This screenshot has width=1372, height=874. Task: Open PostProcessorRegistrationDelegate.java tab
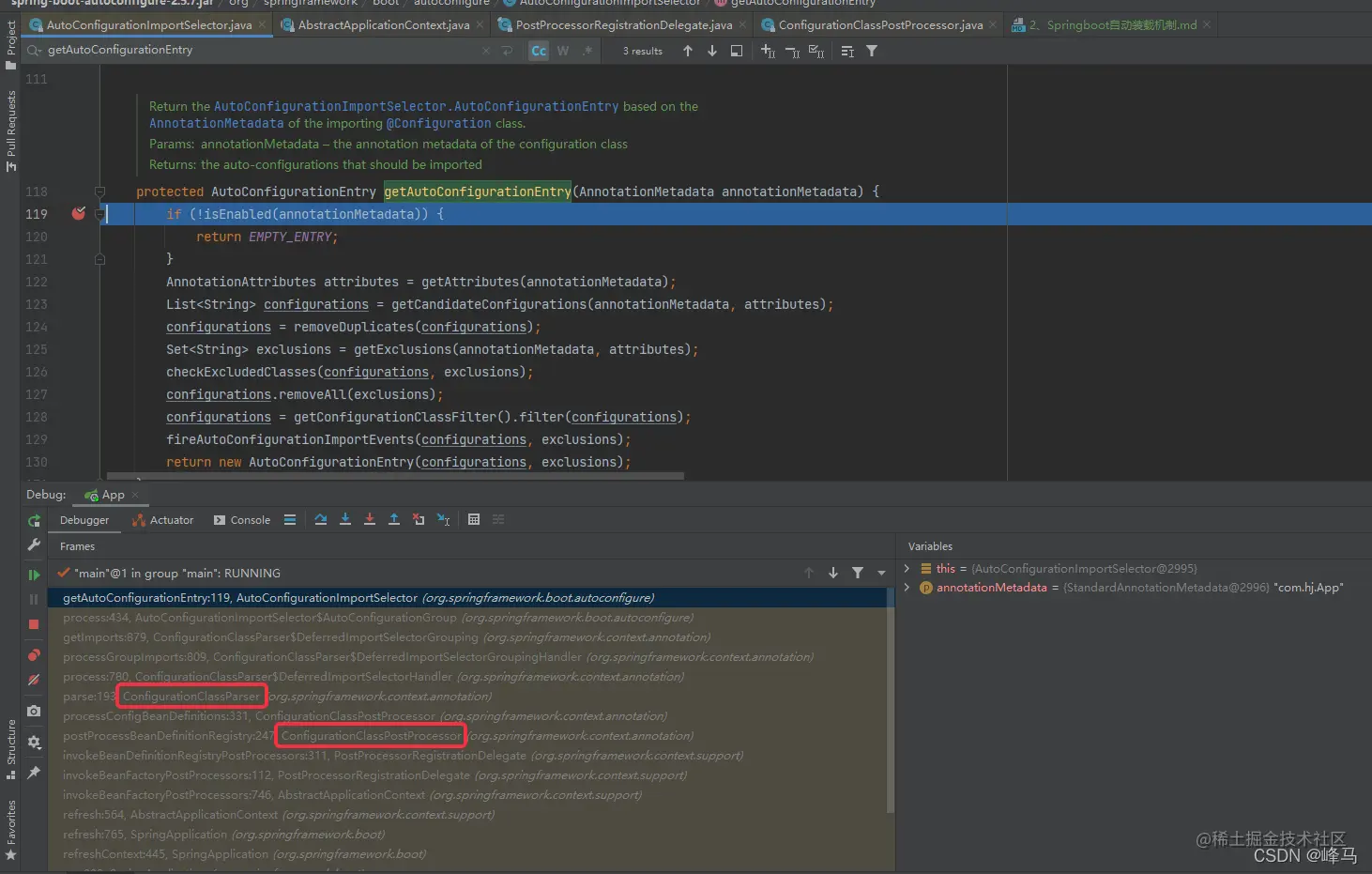(623, 25)
